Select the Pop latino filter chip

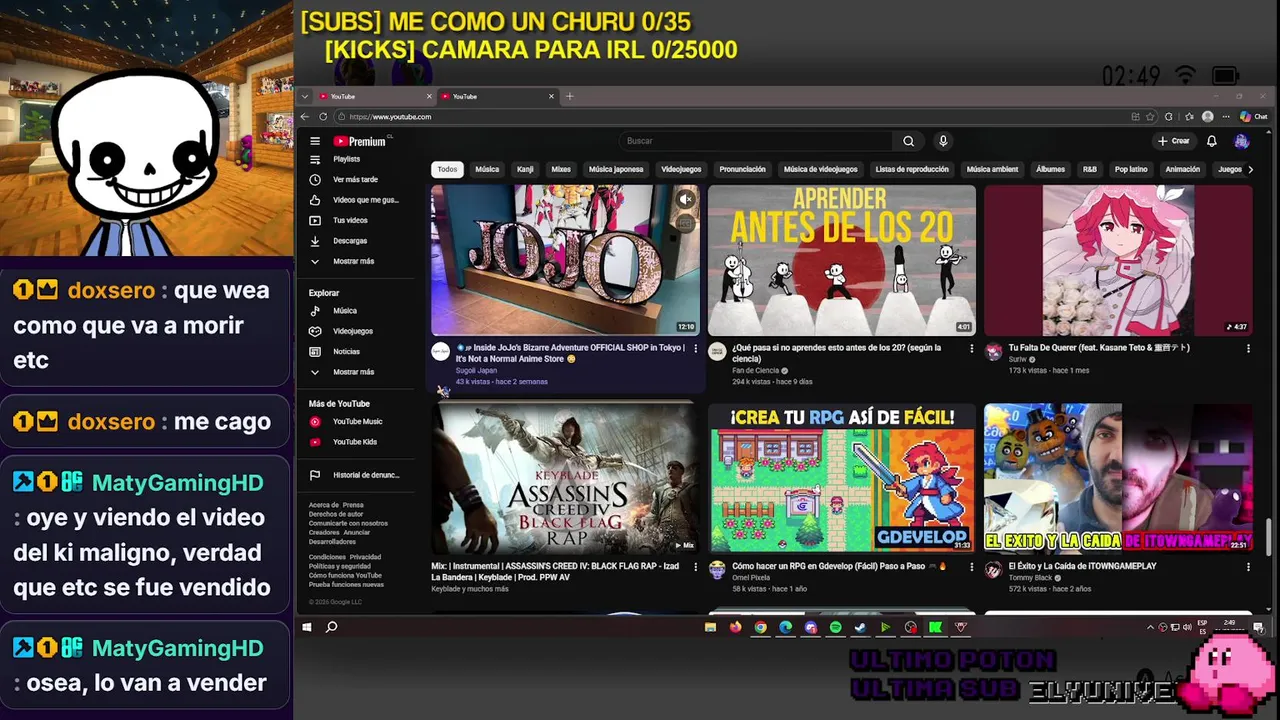pos(1131,169)
